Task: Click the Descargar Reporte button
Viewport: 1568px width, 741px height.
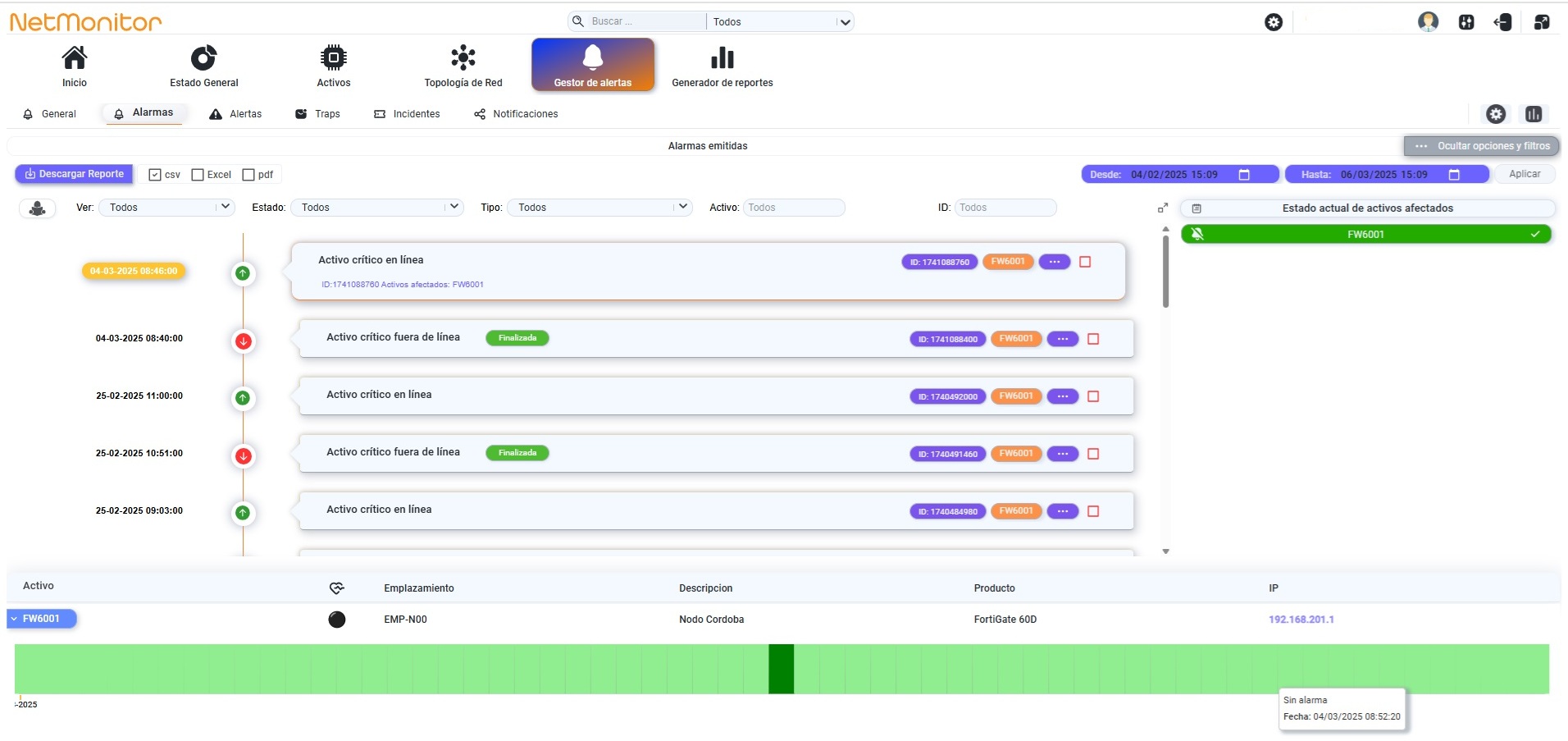Action: point(74,174)
